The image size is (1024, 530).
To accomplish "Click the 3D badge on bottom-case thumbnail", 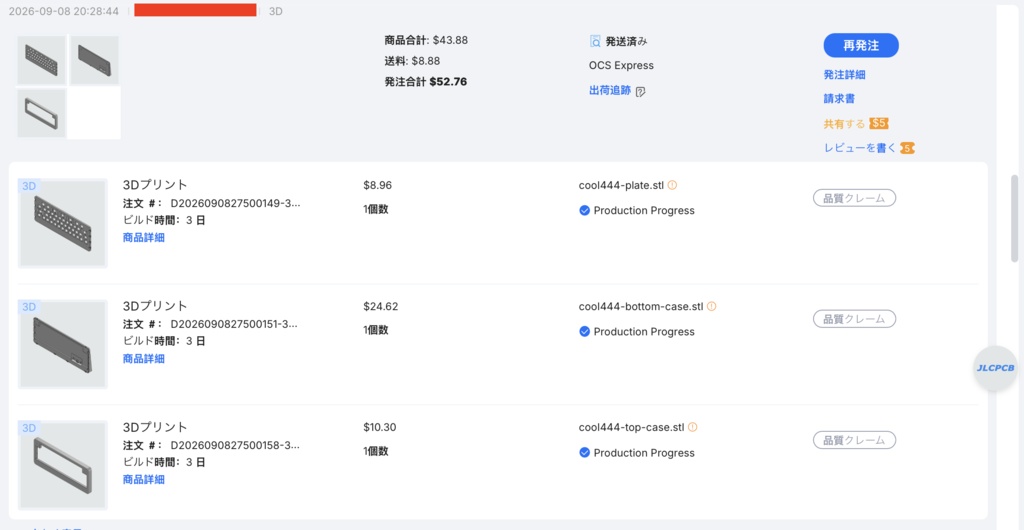I will coord(29,307).
